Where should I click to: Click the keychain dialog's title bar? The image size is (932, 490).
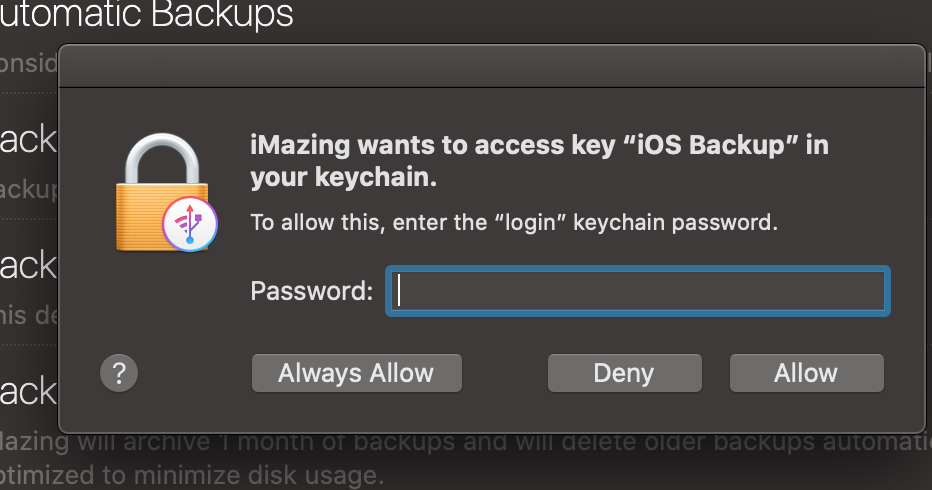coord(492,66)
